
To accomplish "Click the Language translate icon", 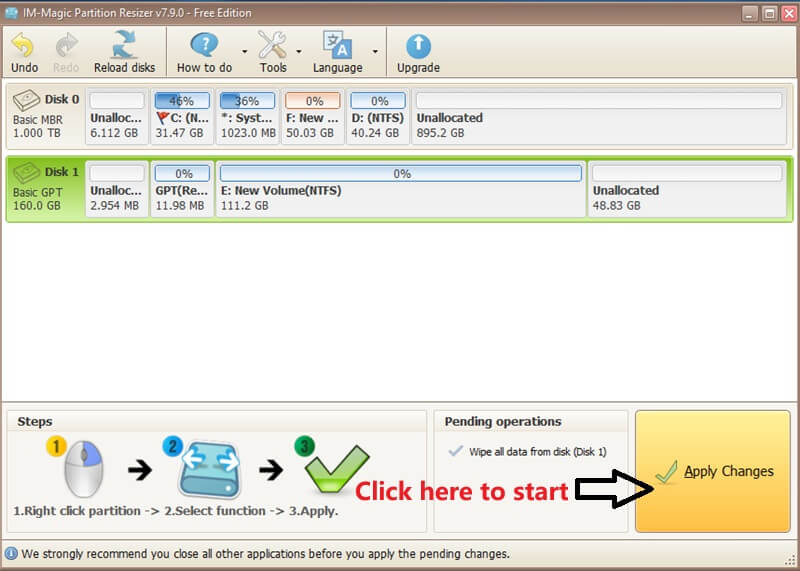I will tap(337, 45).
